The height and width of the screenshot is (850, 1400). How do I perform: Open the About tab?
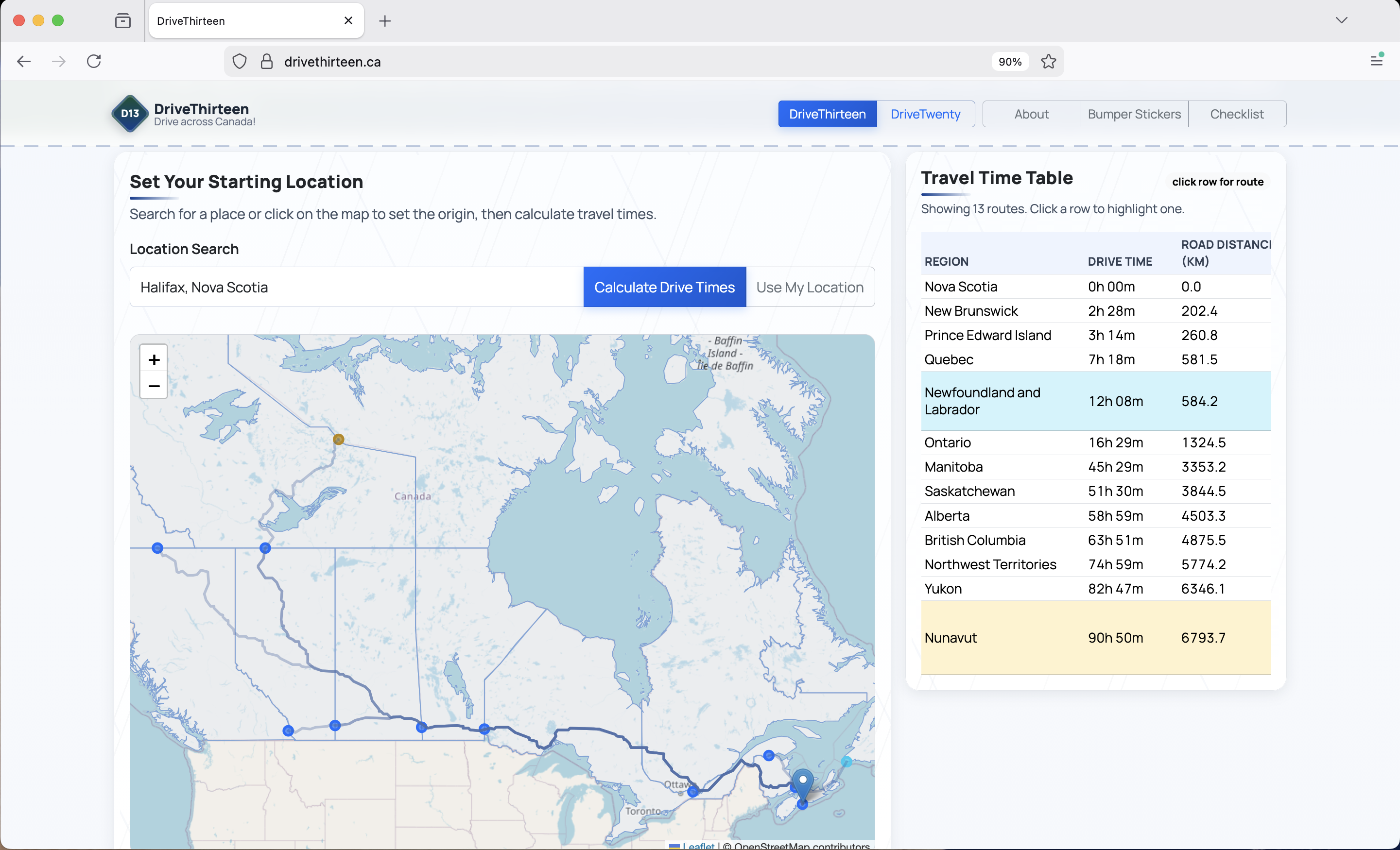pos(1031,114)
